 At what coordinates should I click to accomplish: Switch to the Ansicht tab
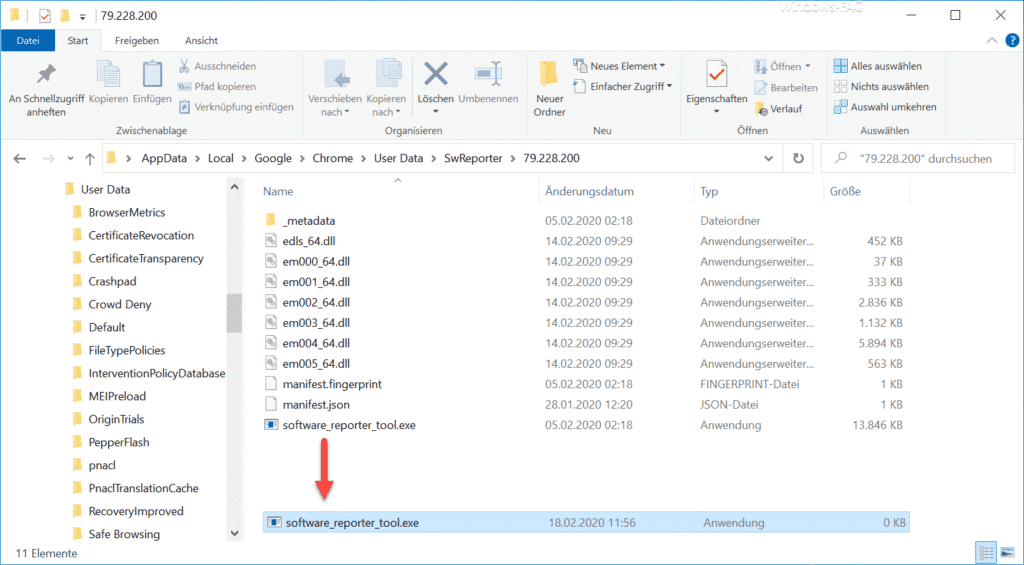pyautogui.click(x=201, y=40)
